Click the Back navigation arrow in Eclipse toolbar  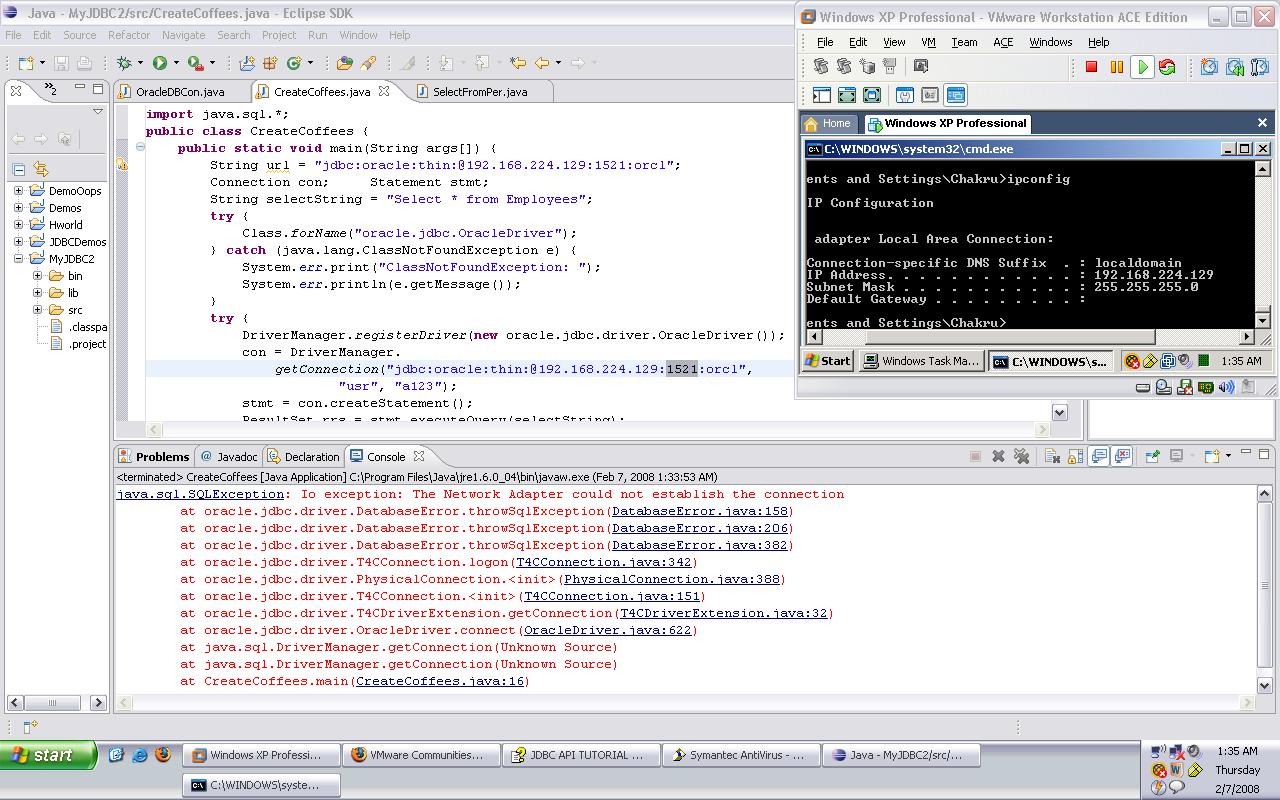pos(542,63)
